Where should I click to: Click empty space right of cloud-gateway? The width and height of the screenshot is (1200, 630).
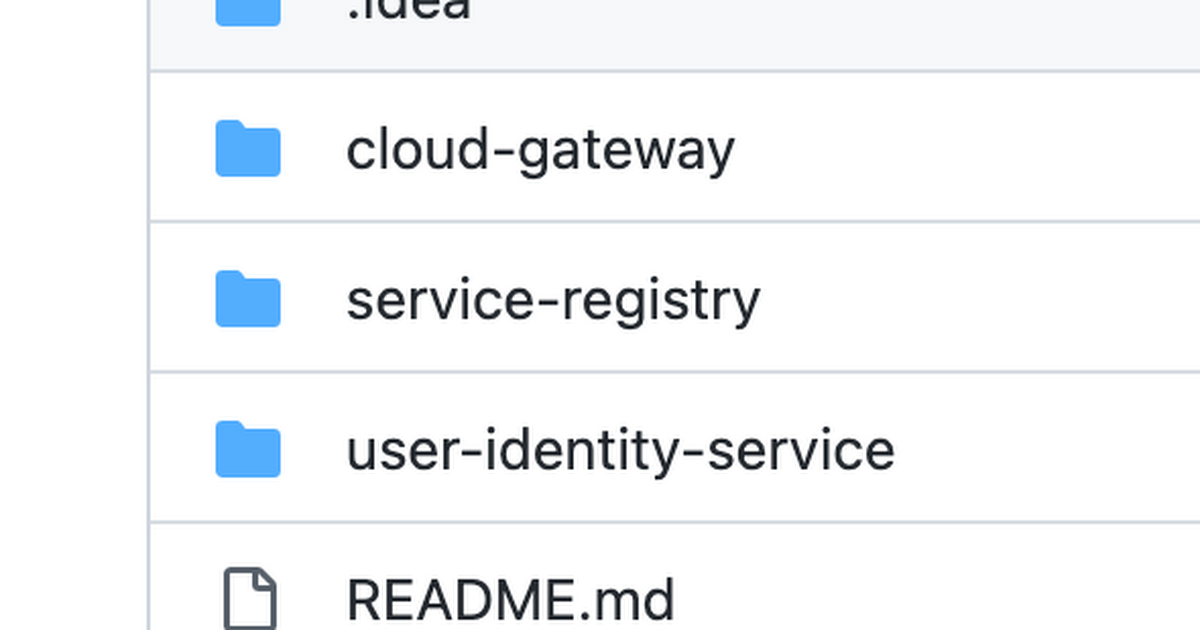[950, 148]
